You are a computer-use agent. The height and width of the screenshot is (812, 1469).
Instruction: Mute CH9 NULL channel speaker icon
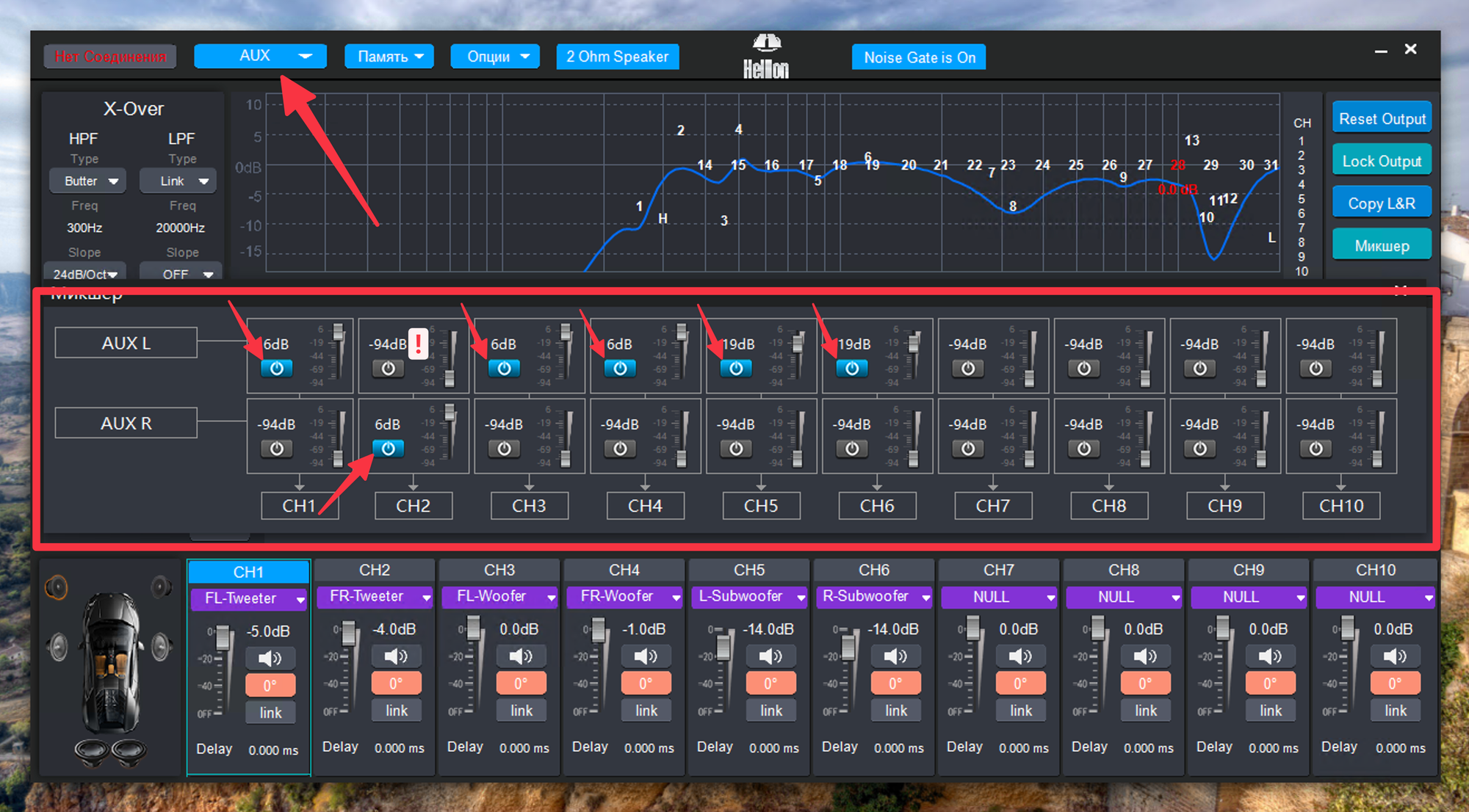[1270, 656]
